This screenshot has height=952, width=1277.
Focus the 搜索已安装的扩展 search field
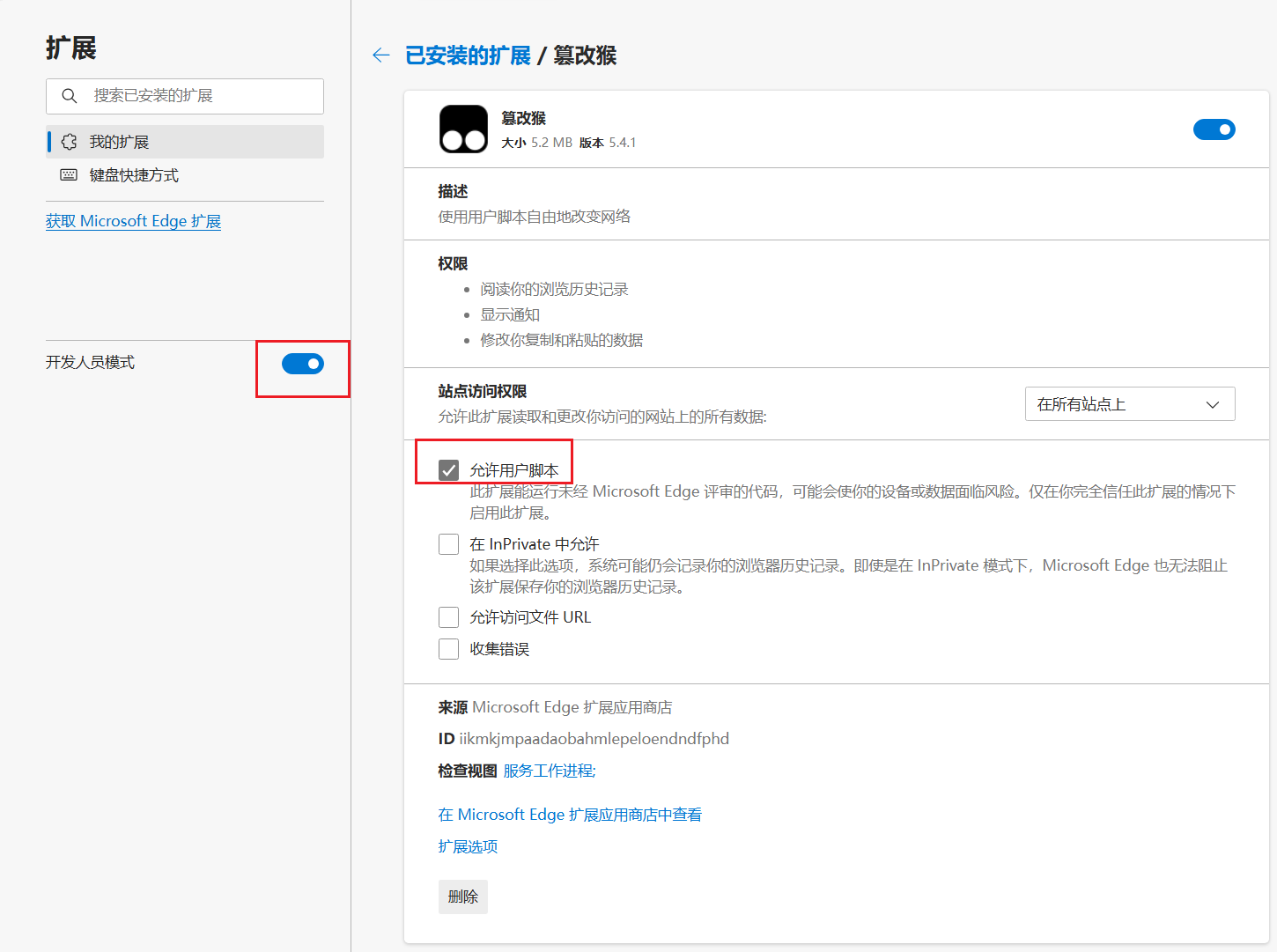coord(185,96)
